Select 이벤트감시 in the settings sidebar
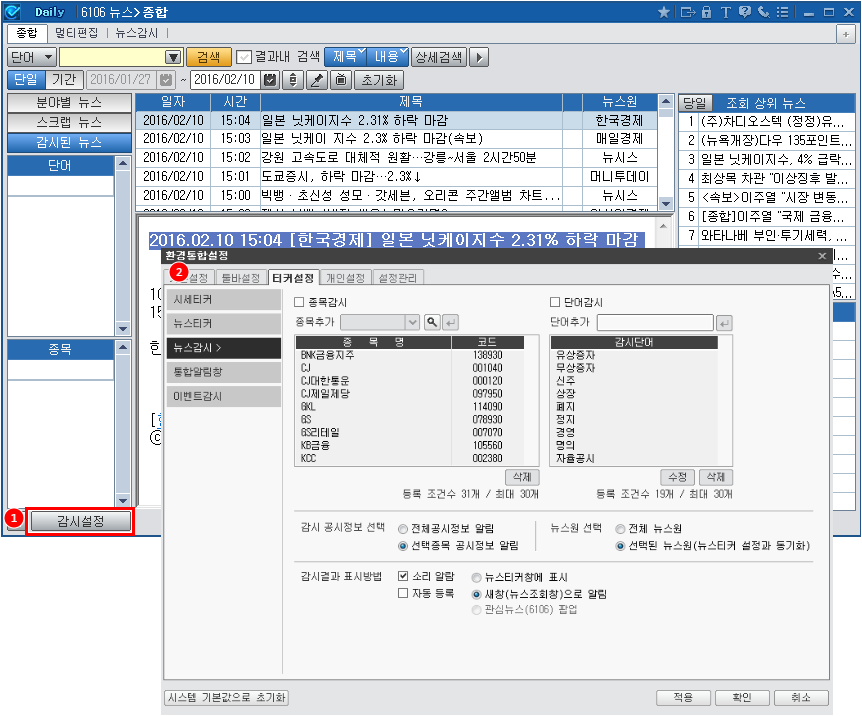 coord(224,396)
